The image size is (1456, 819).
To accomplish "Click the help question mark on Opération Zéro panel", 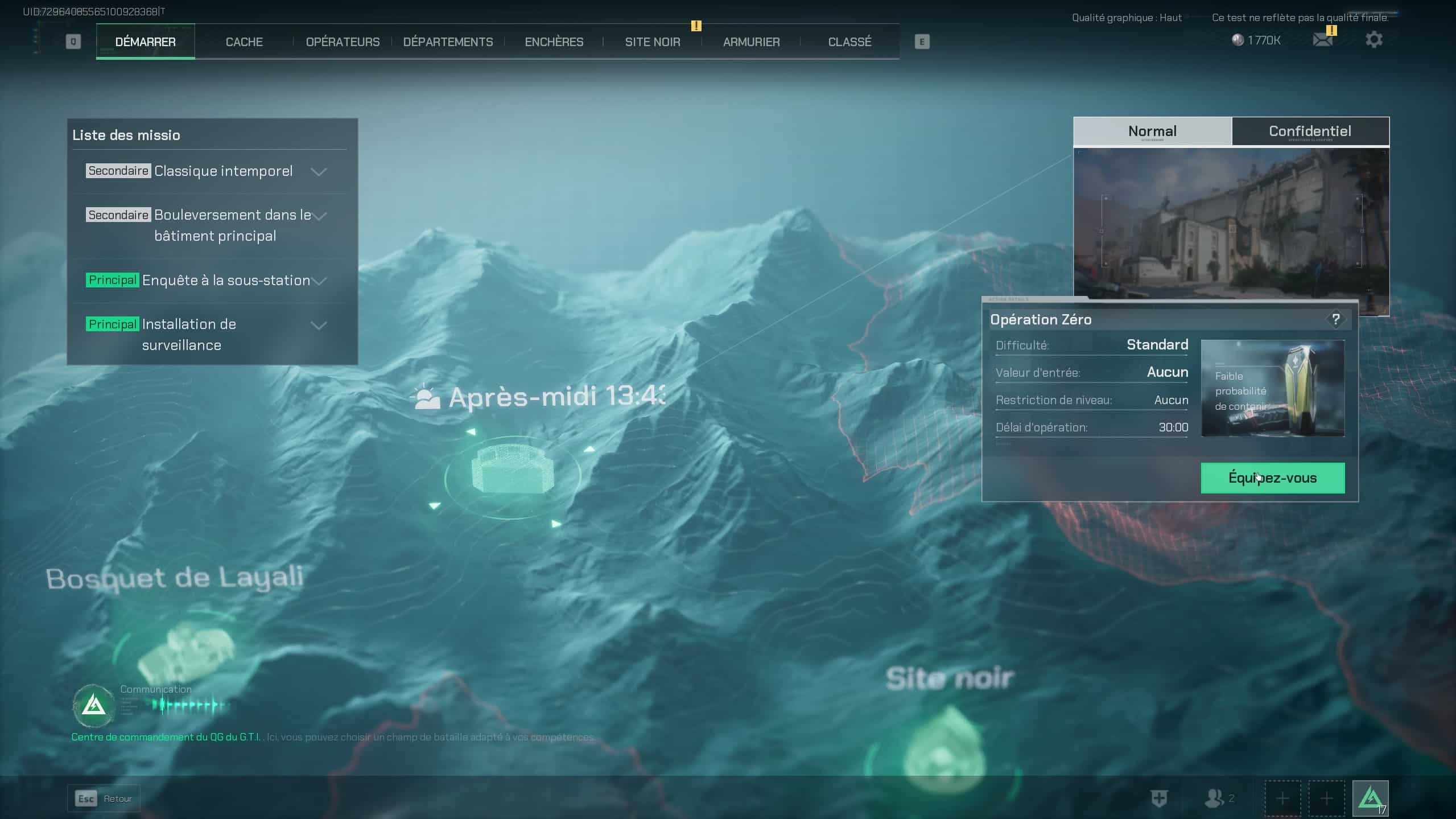I will [1335, 319].
